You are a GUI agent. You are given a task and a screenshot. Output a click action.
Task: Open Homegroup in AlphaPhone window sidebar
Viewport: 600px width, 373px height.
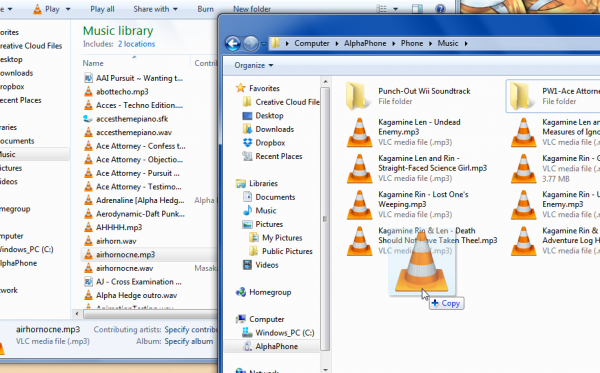click(264, 292)
